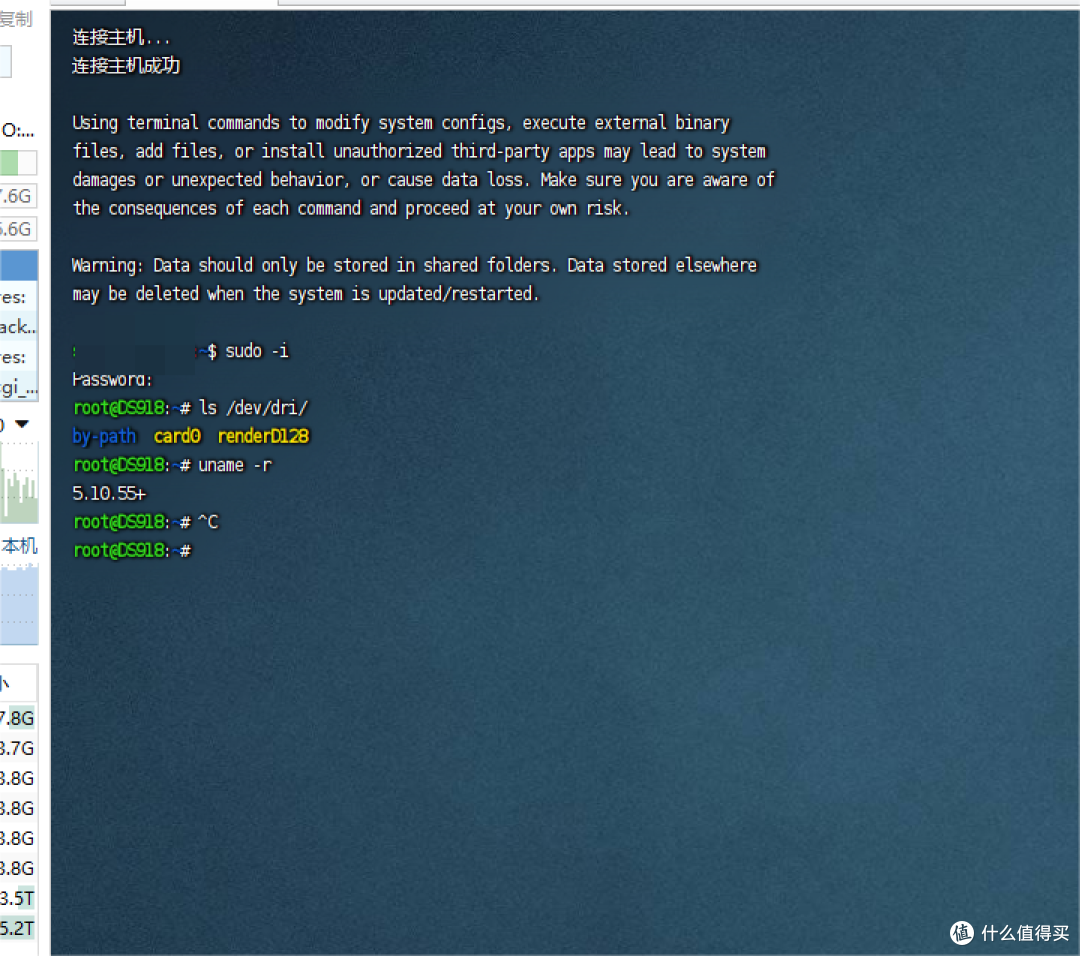Select the 本机 link in the sidebar

click(x=19, y=546)
